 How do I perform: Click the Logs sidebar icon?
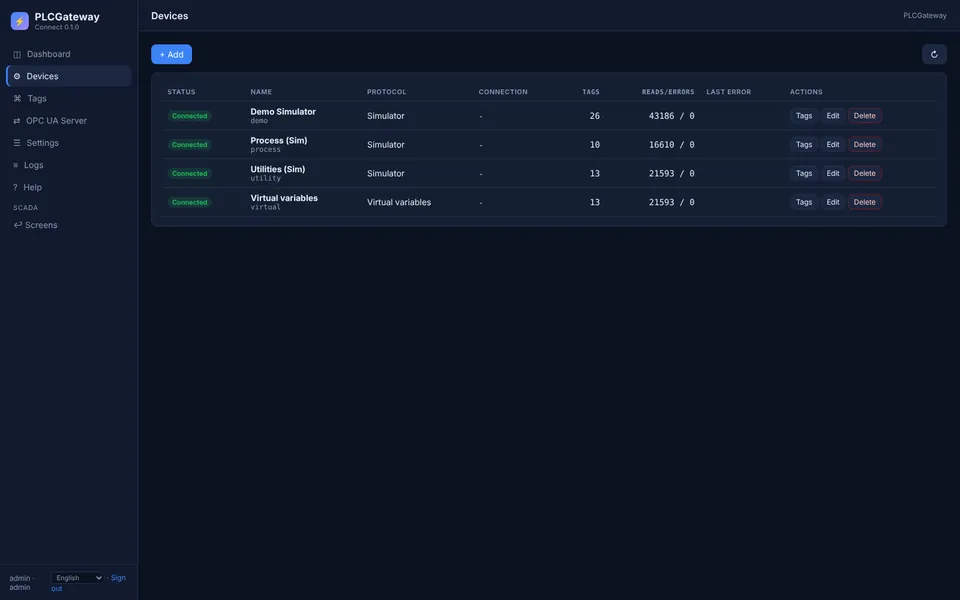coord(16,165)
